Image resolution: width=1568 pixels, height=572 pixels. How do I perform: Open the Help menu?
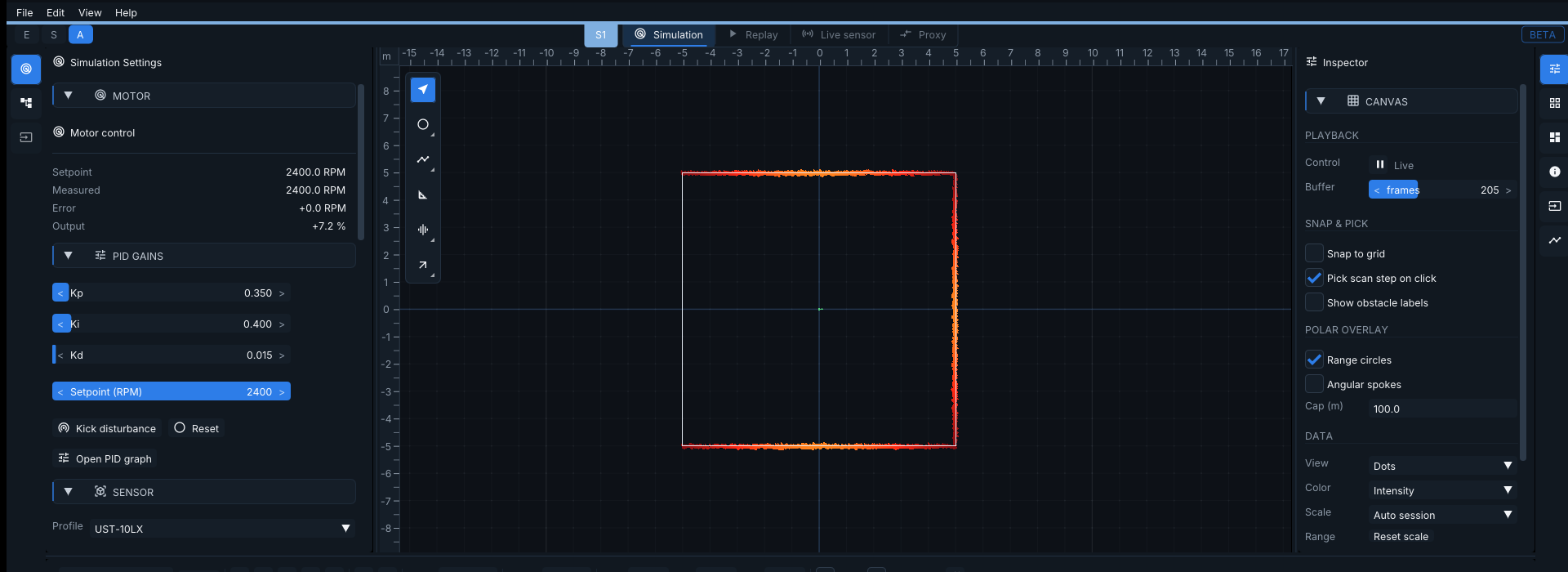coord(126,12)
